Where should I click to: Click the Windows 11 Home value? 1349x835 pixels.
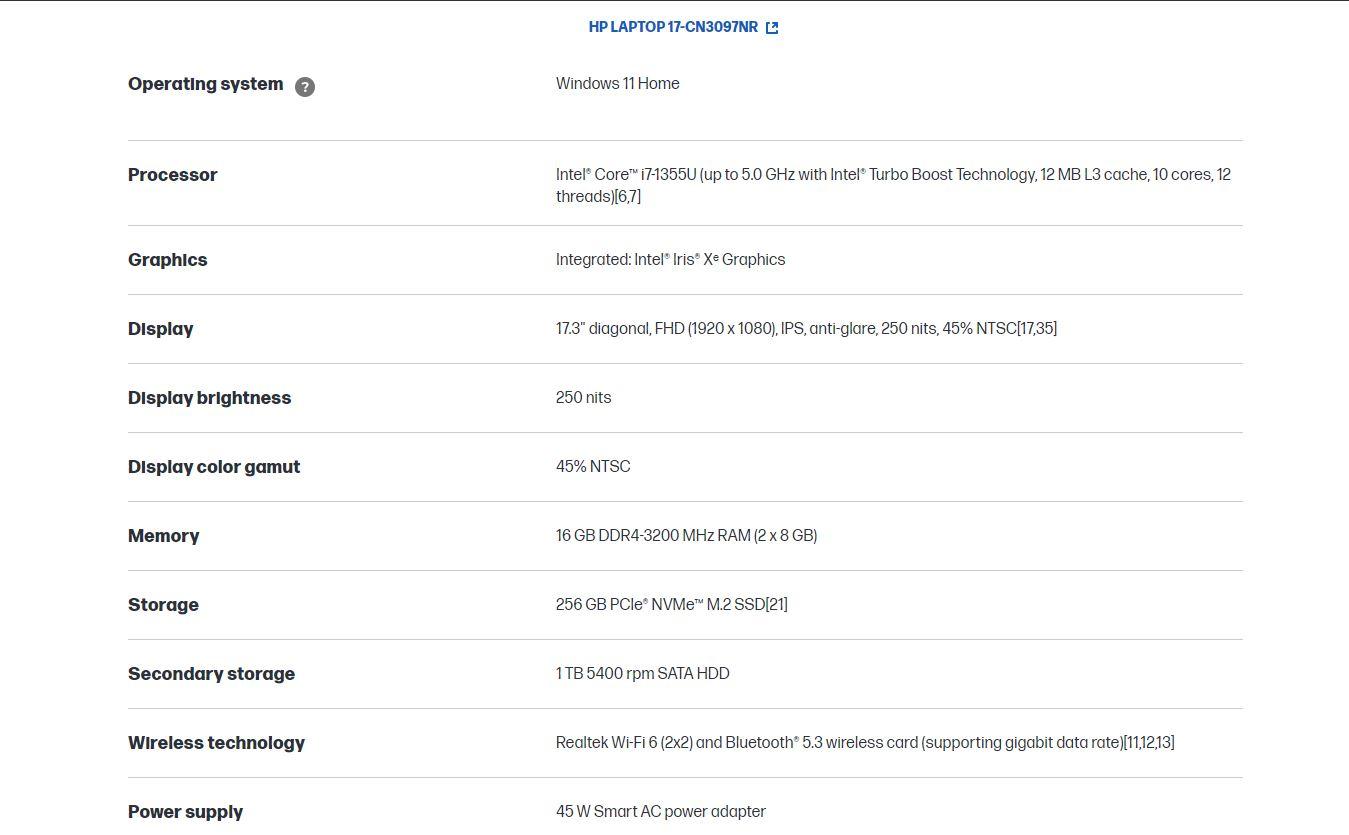click(x=617, y=84)
